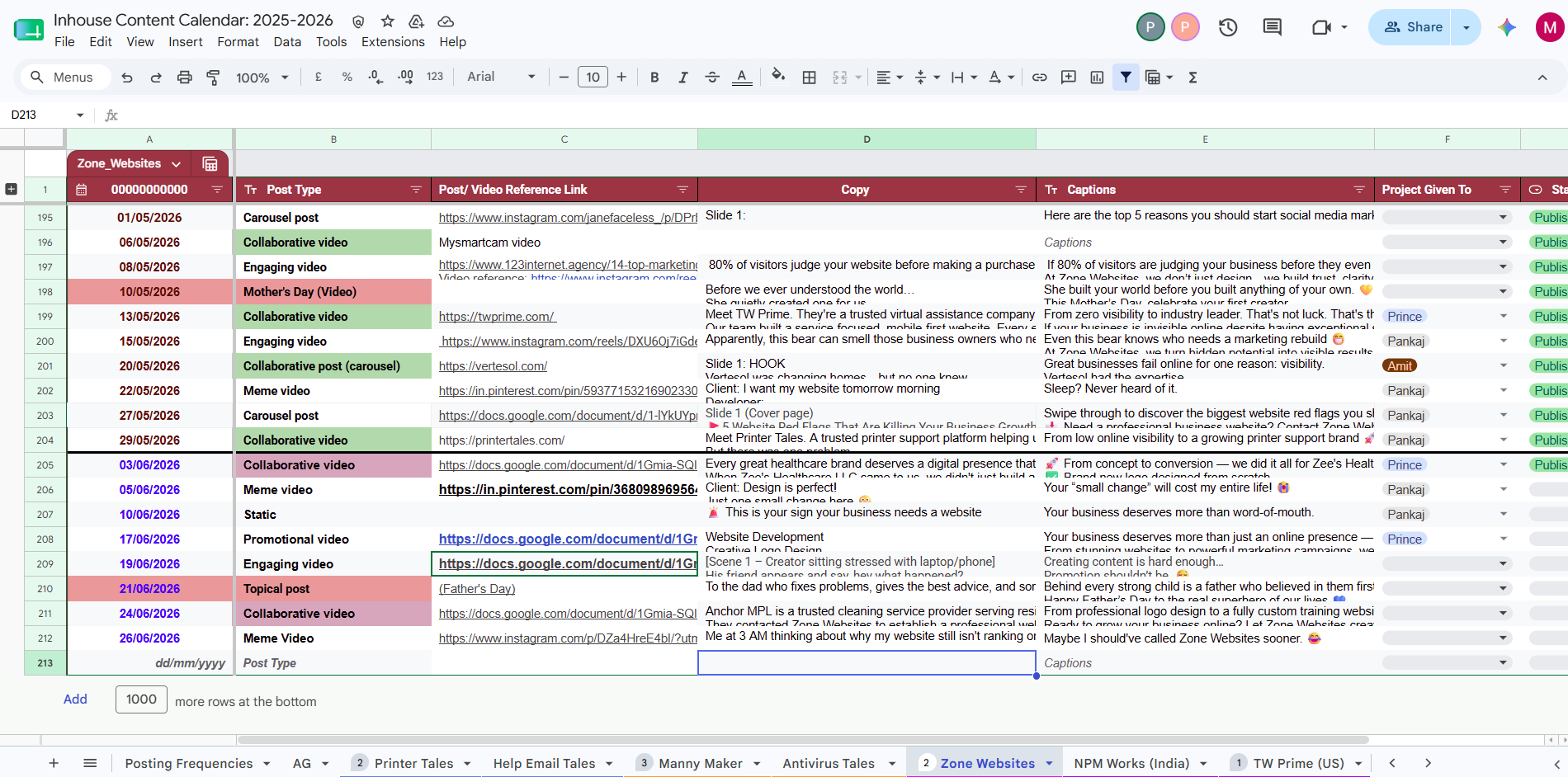This screenshot has width=1568, height=777.
Task: Click the Undo icon
Action: coord(127,78)
